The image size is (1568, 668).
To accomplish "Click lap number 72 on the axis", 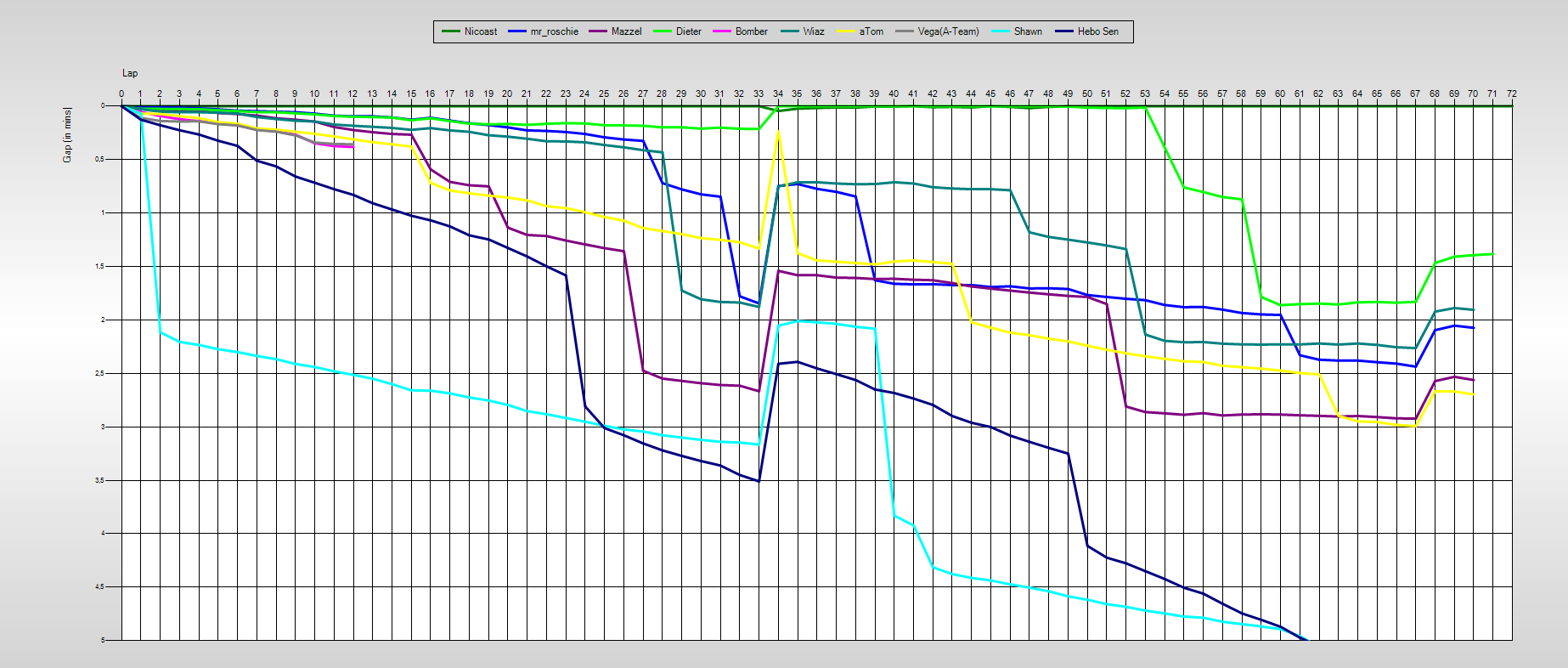I will coord(1512,93).
